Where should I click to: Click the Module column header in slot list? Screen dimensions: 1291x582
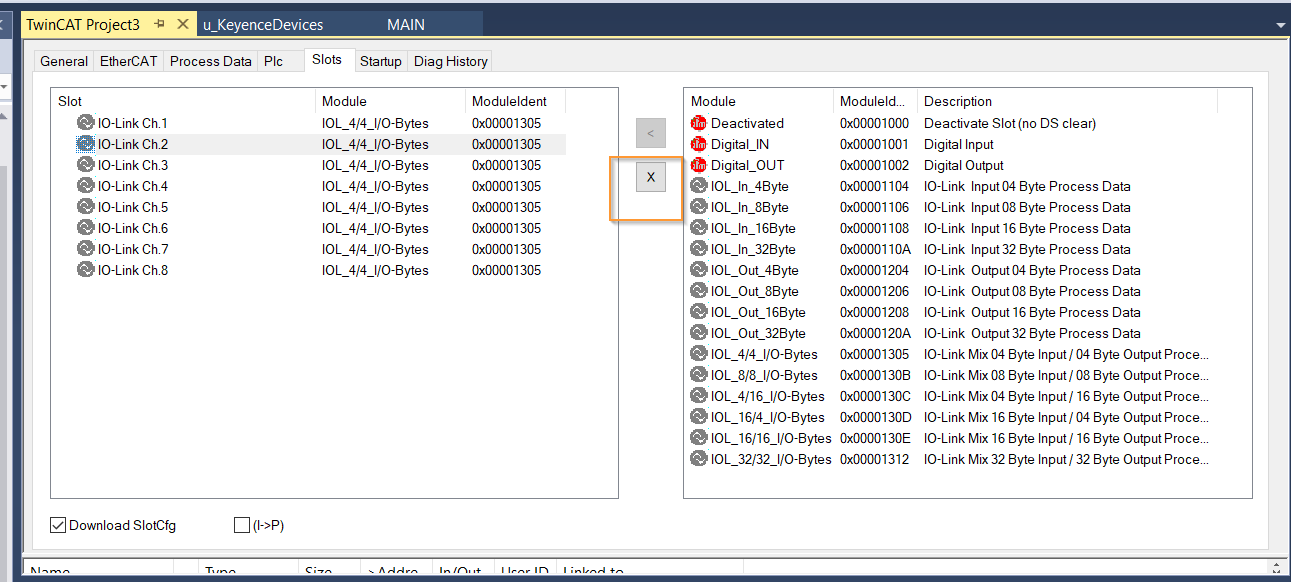[390, 101]
